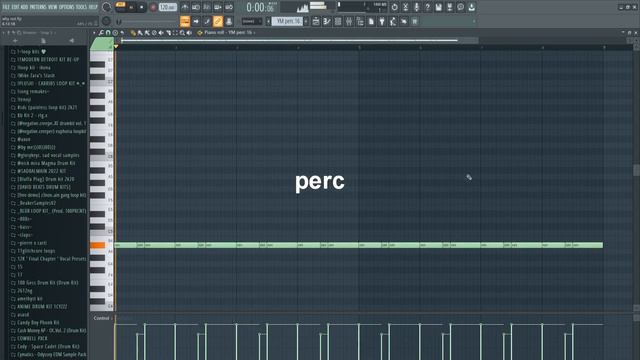Adjust the main pitch knob

pyautogui.click(x=106, y=21)
